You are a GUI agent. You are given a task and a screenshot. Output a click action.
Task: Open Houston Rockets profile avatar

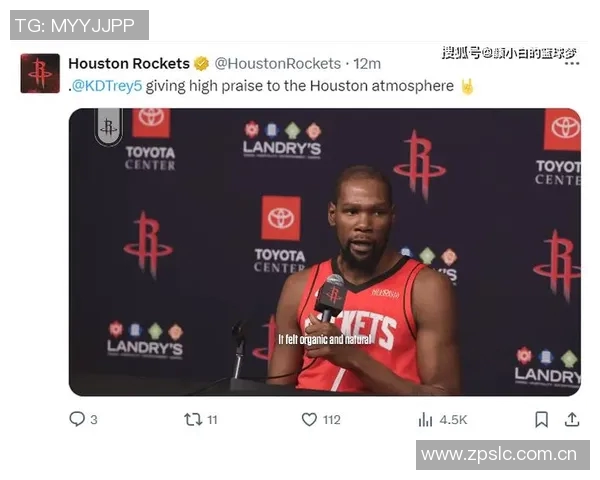[40, 73]
